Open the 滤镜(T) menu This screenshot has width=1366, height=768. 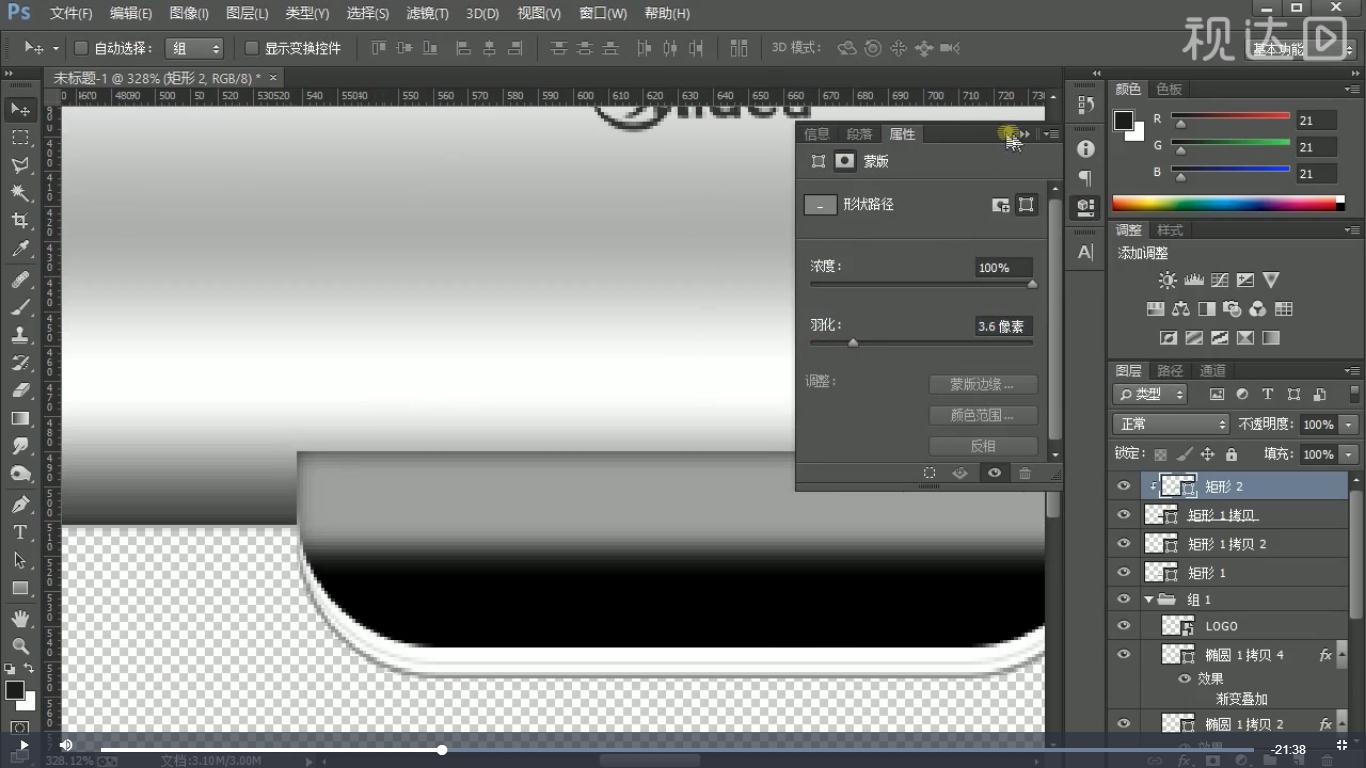coord(427,14)
